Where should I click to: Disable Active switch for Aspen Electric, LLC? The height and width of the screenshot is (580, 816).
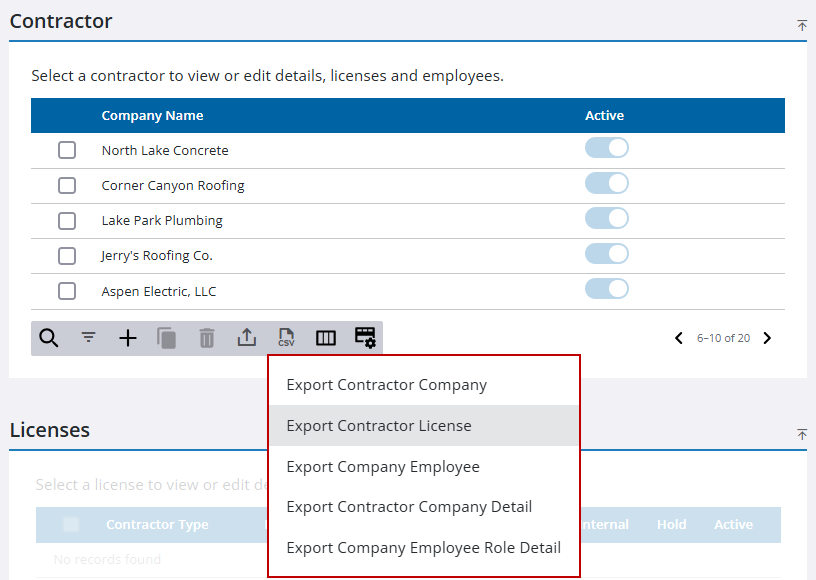point(606,290)
